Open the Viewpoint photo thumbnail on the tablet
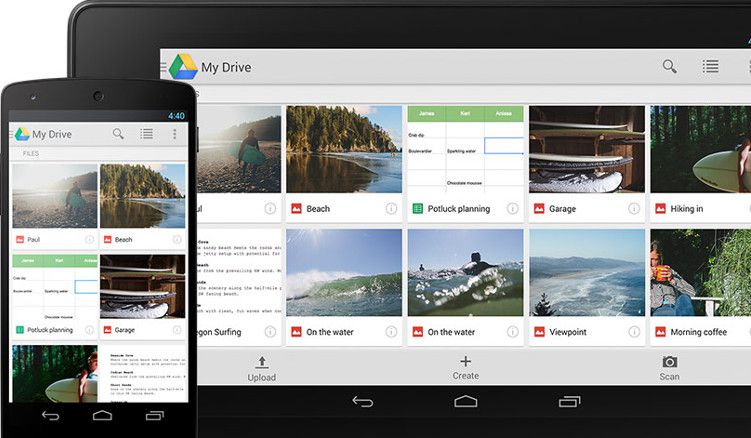This screenshot has height=438, width=751. click(587, 272)
